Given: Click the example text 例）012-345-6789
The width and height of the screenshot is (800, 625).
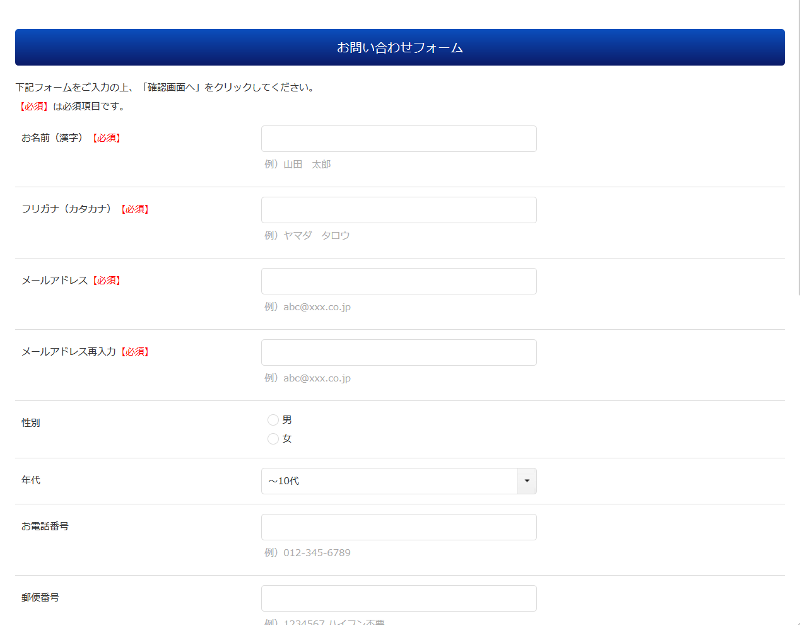Looking at the screenshot, I should click(307, 553).
